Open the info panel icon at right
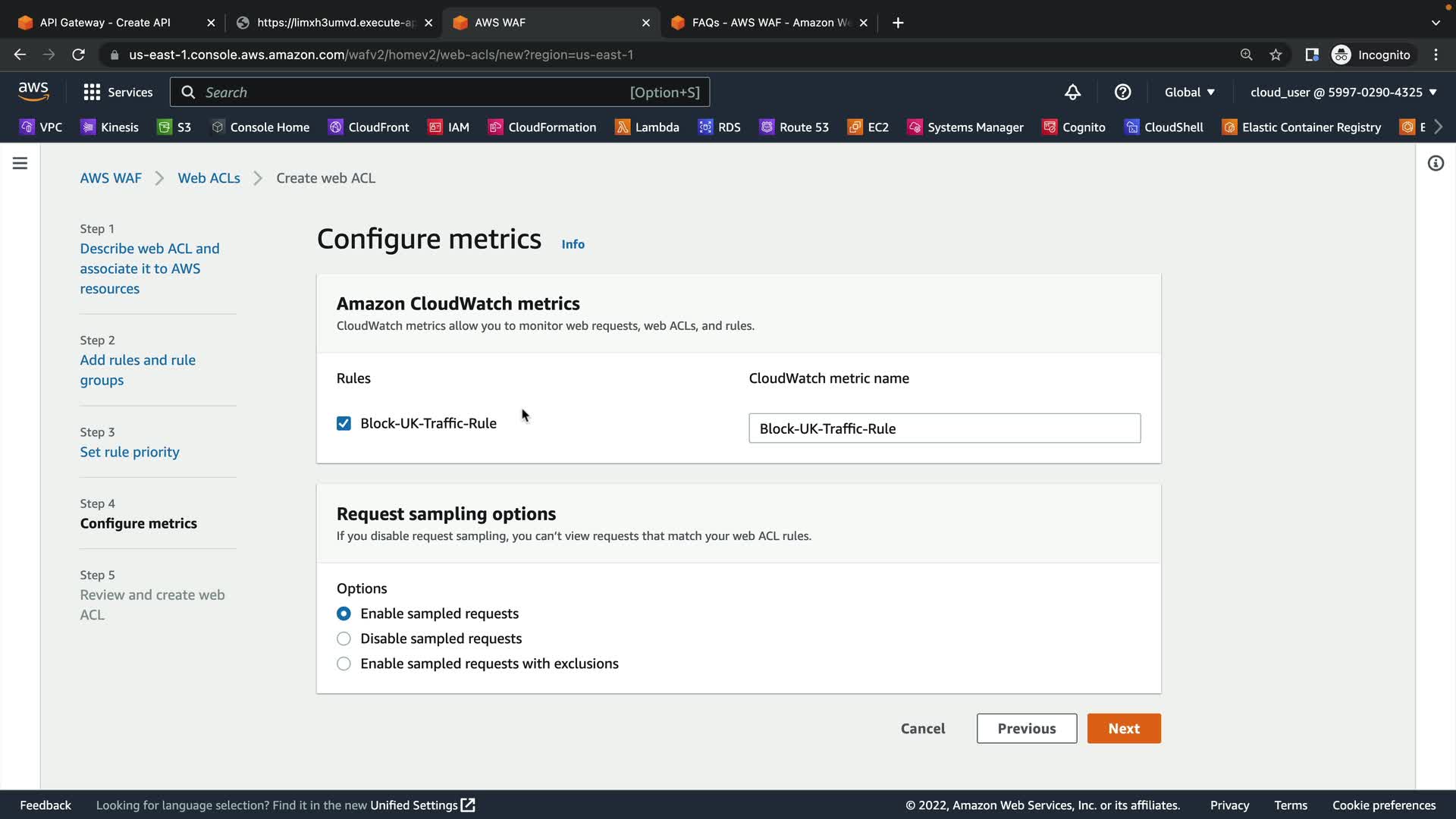The height and width of the screenshot is (819, 1456). click(1436, 163)
